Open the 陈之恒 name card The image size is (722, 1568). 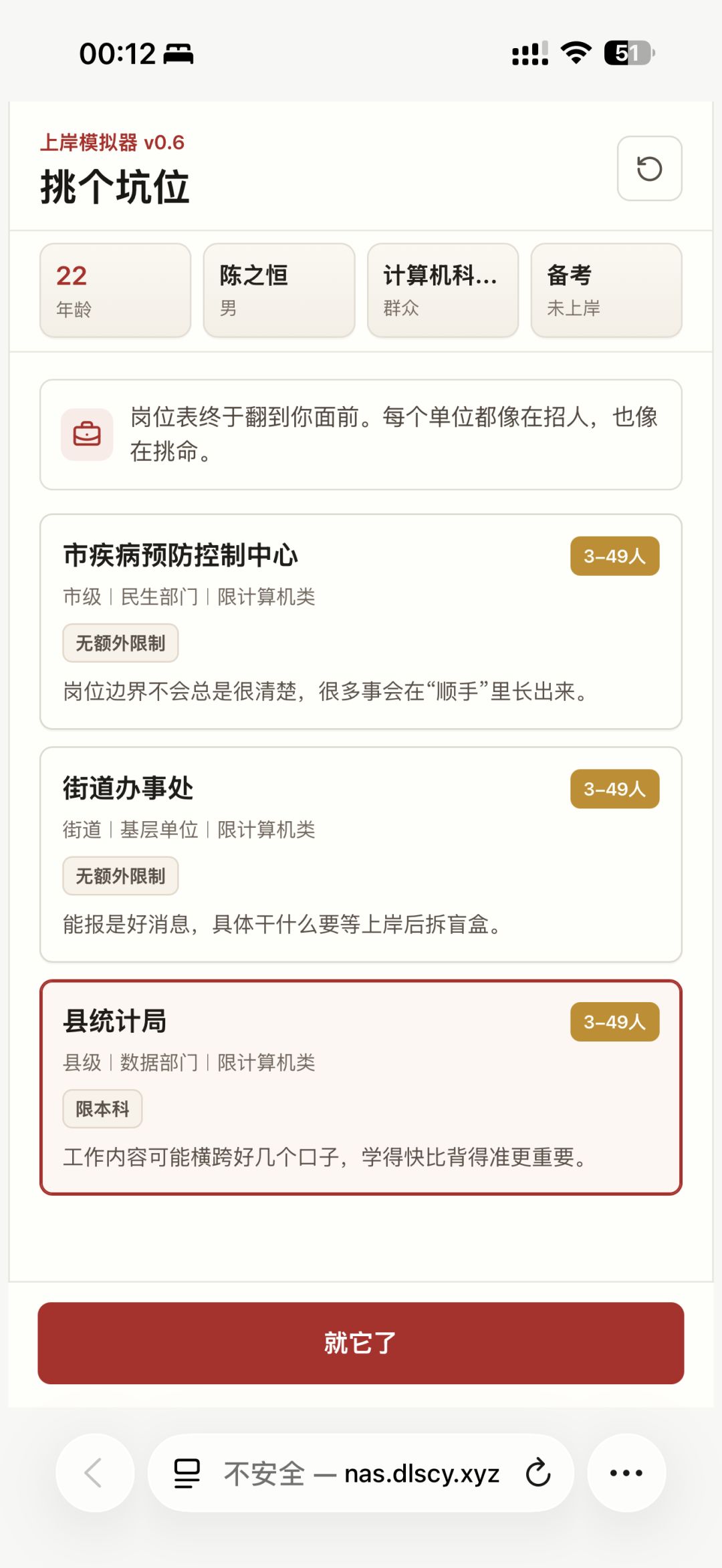point(279,291)
